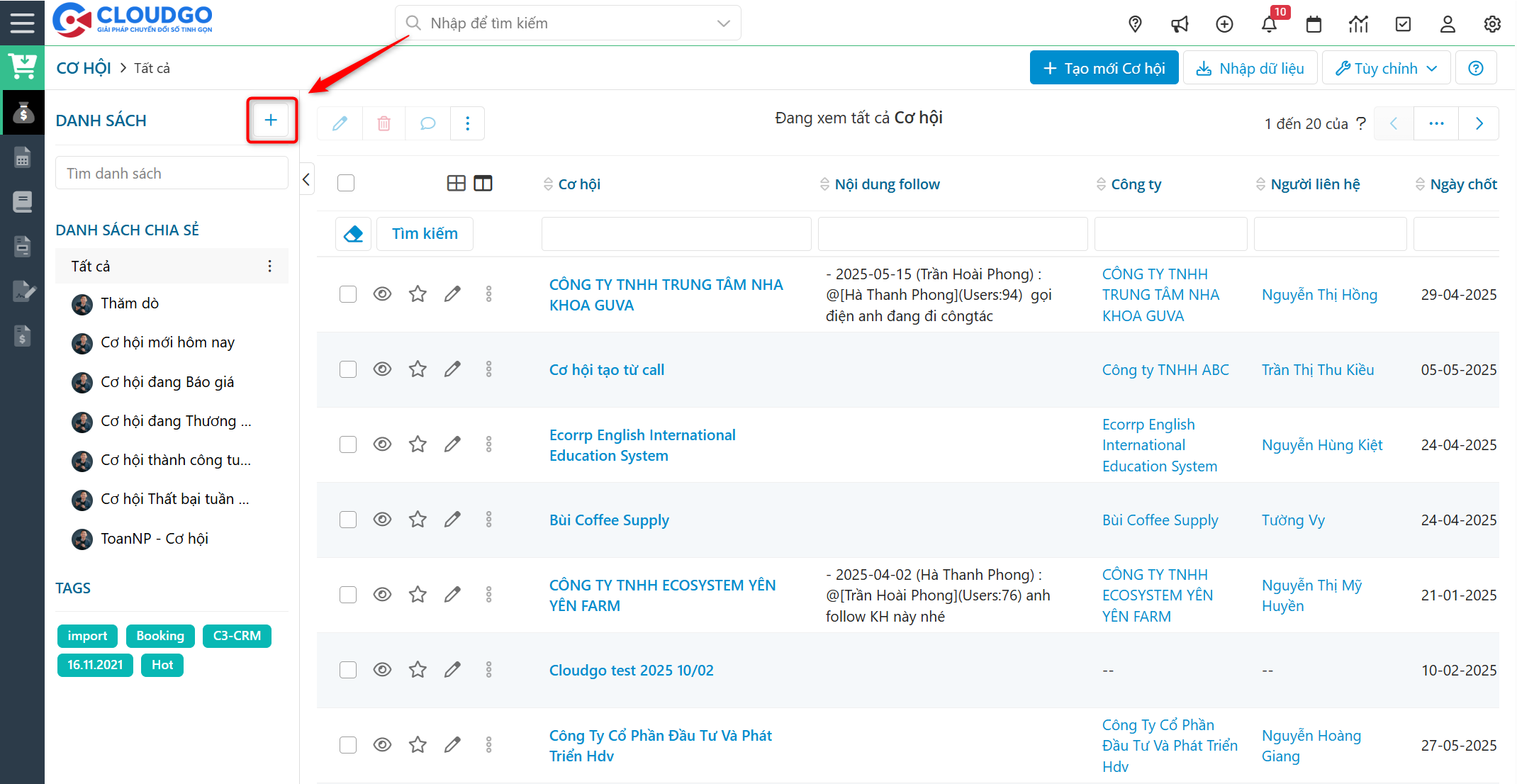
Task: Click the eraser clear-filter icon
Action: click(353, 234)
